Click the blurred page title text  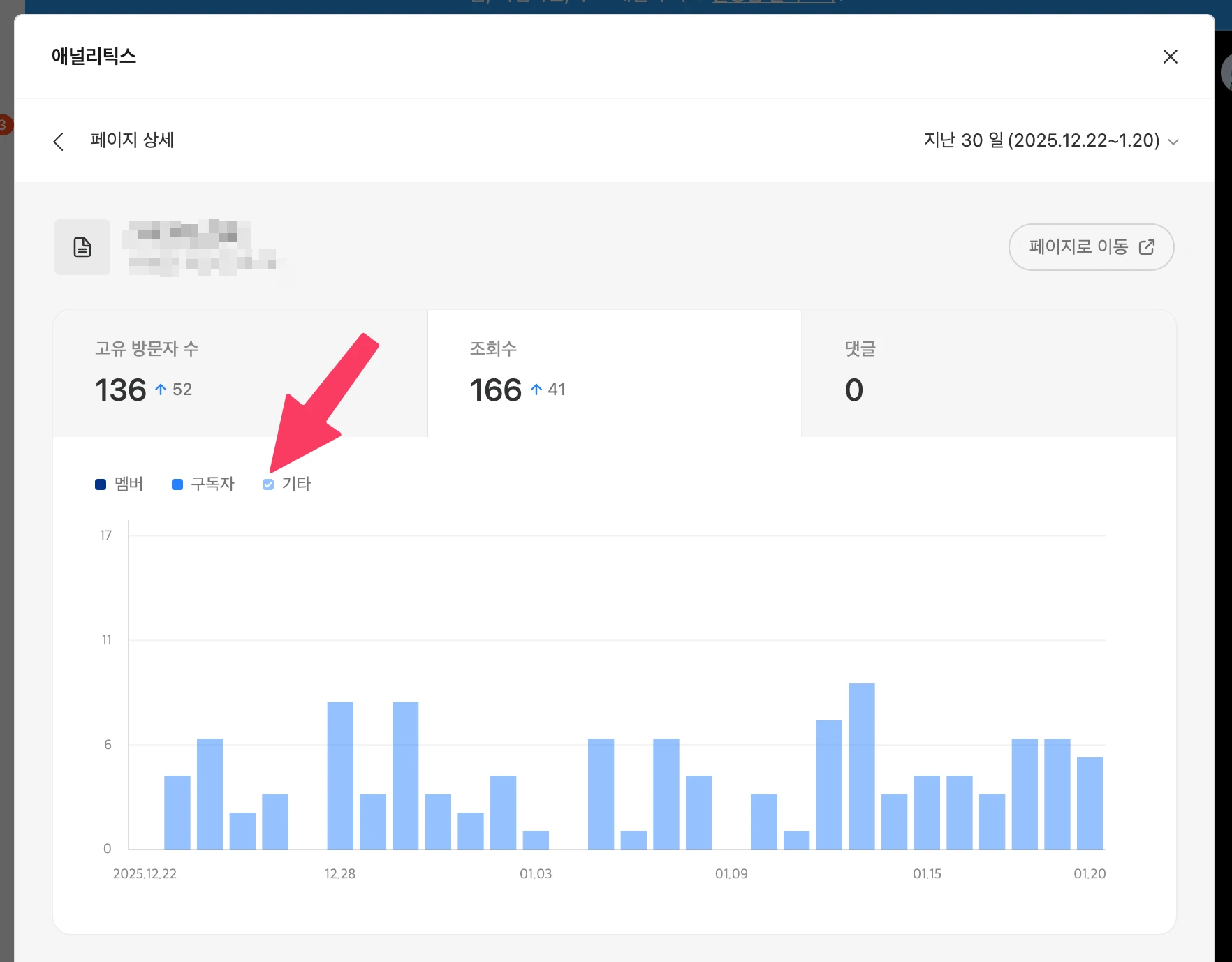coord(203,248)
